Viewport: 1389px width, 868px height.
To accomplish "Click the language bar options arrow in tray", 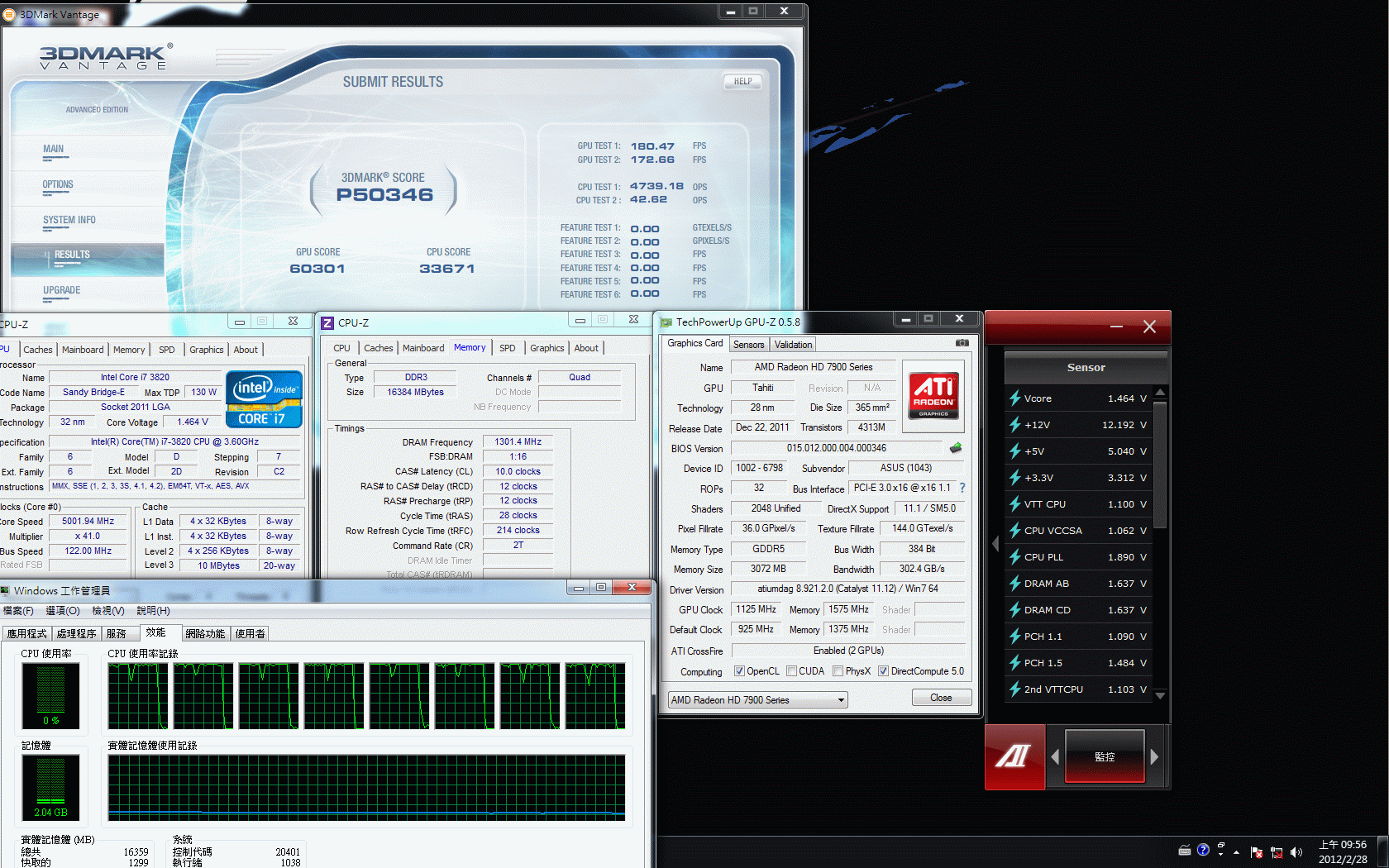I will (x=1220, y=854).
